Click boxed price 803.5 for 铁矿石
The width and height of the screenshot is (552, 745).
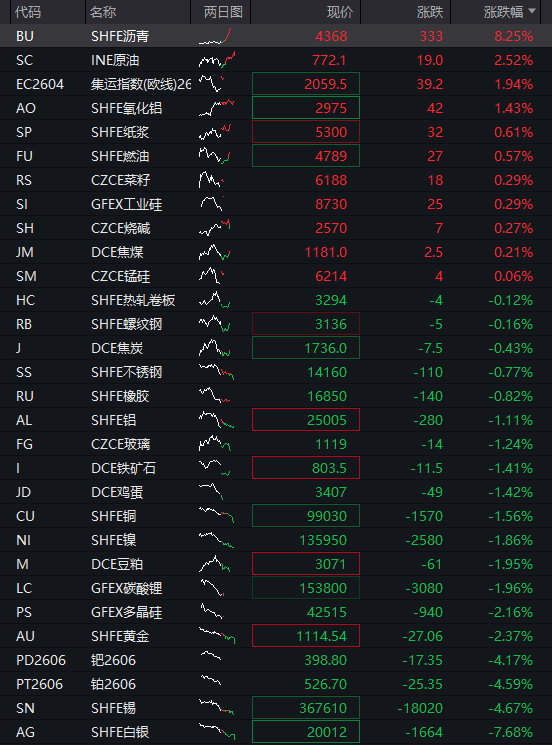pyautogui.click(x=306, y=468)
